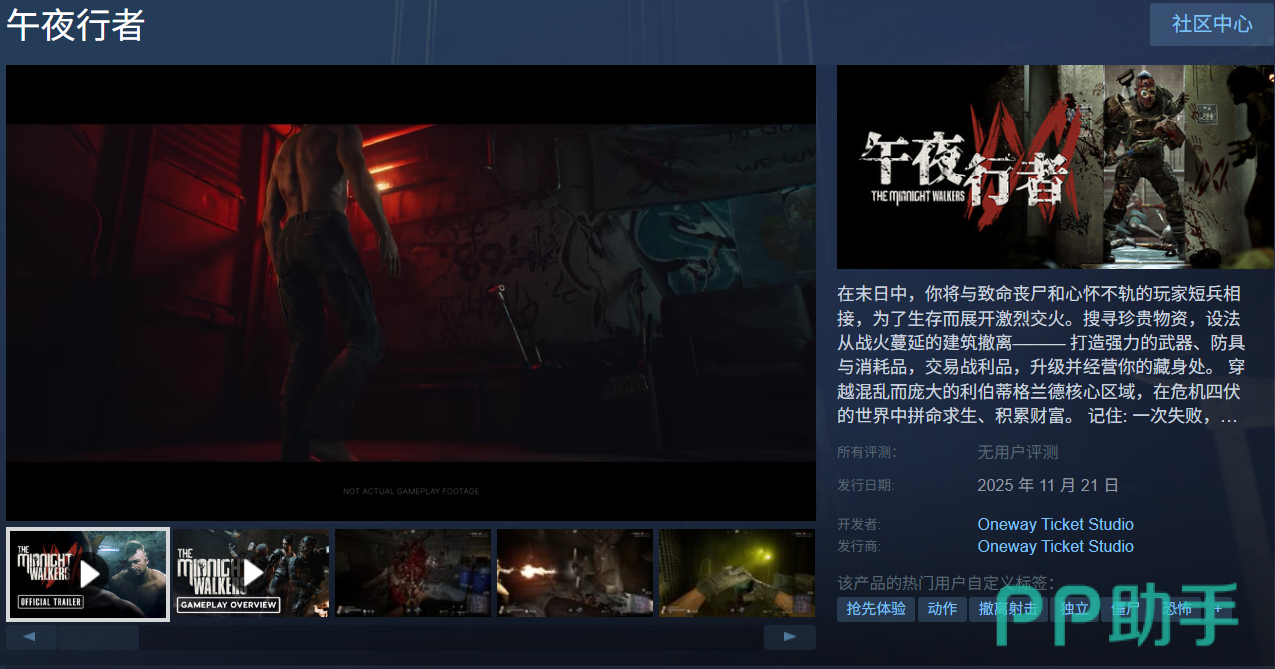The height and width of the screenshot is (669, 1275).
Task: Click the plus button to add tags
Action: coord(1217,609)
